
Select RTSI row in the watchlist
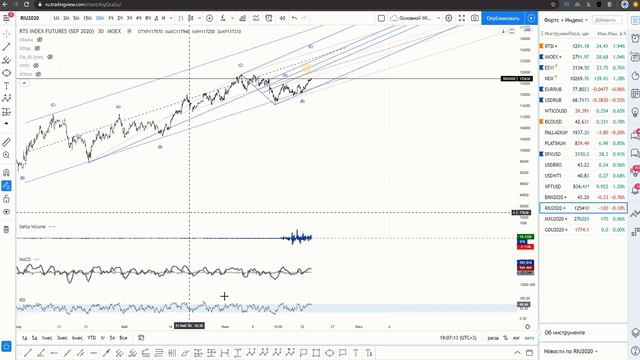pyautogui.click(x=583, y=46)
